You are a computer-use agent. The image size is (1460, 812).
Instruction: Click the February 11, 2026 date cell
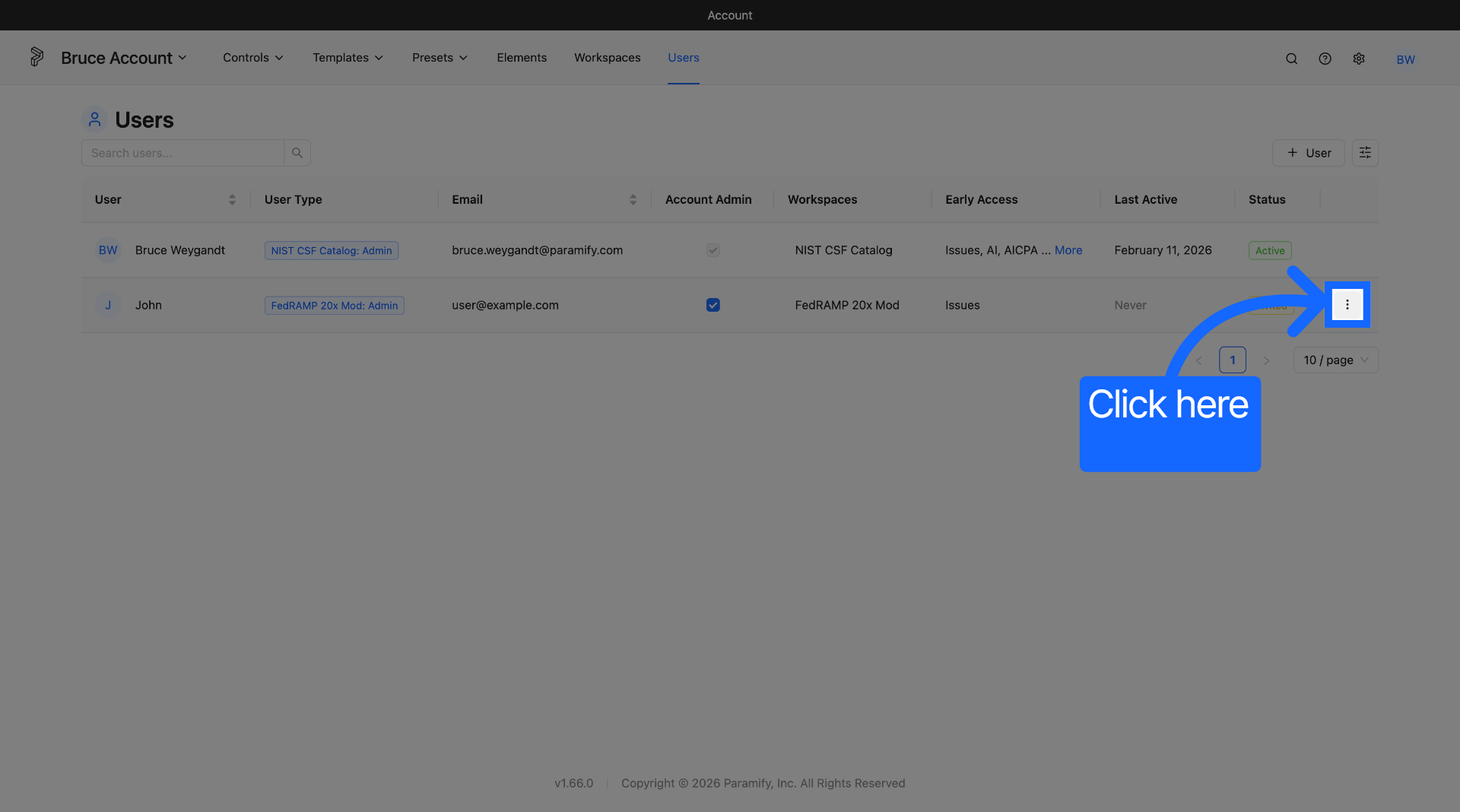point(1163,250)
